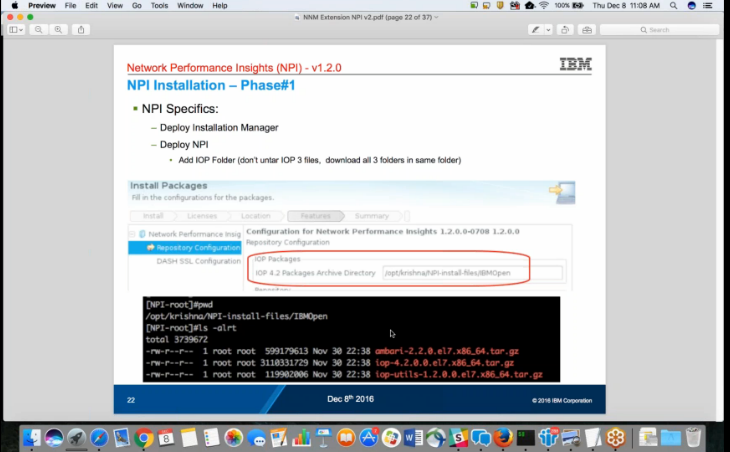
Task: Click 'ambari-2.2.0.el7.x86_64.tar.gz' file name
Action: 447,351
